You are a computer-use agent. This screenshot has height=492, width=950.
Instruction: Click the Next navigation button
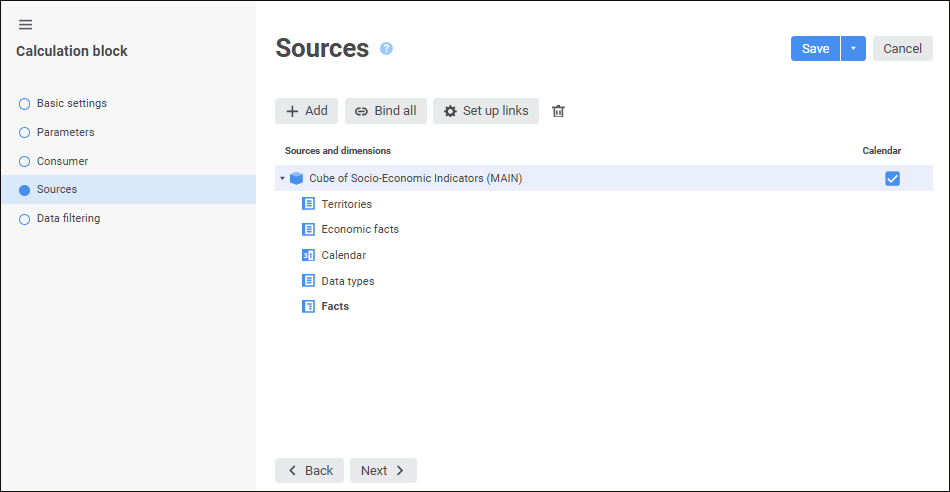(x=383, y=470)
